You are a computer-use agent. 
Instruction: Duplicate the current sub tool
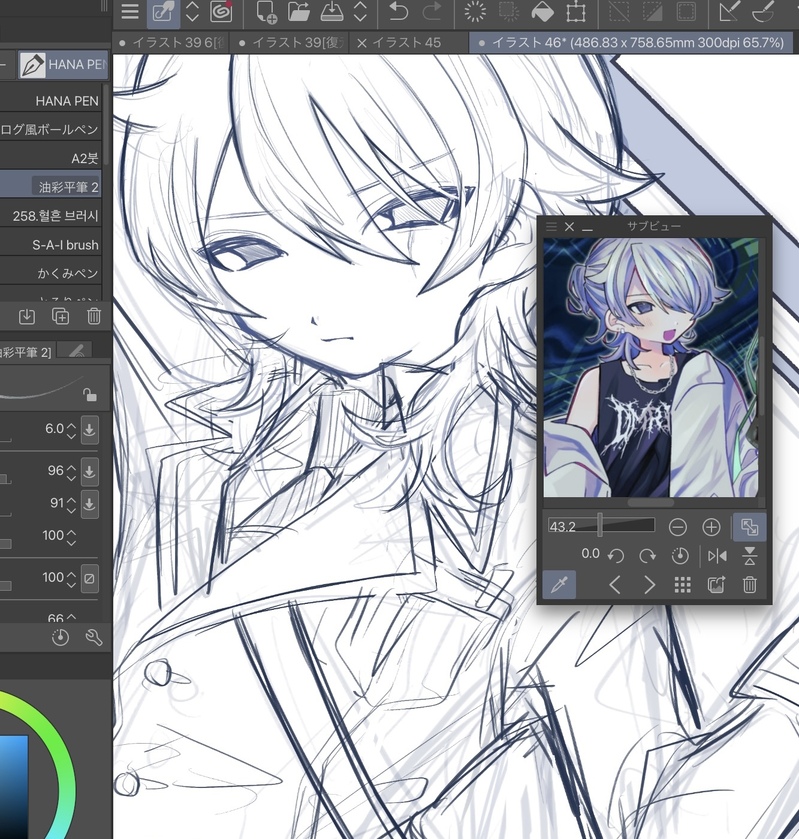click(x=60, y=316)
